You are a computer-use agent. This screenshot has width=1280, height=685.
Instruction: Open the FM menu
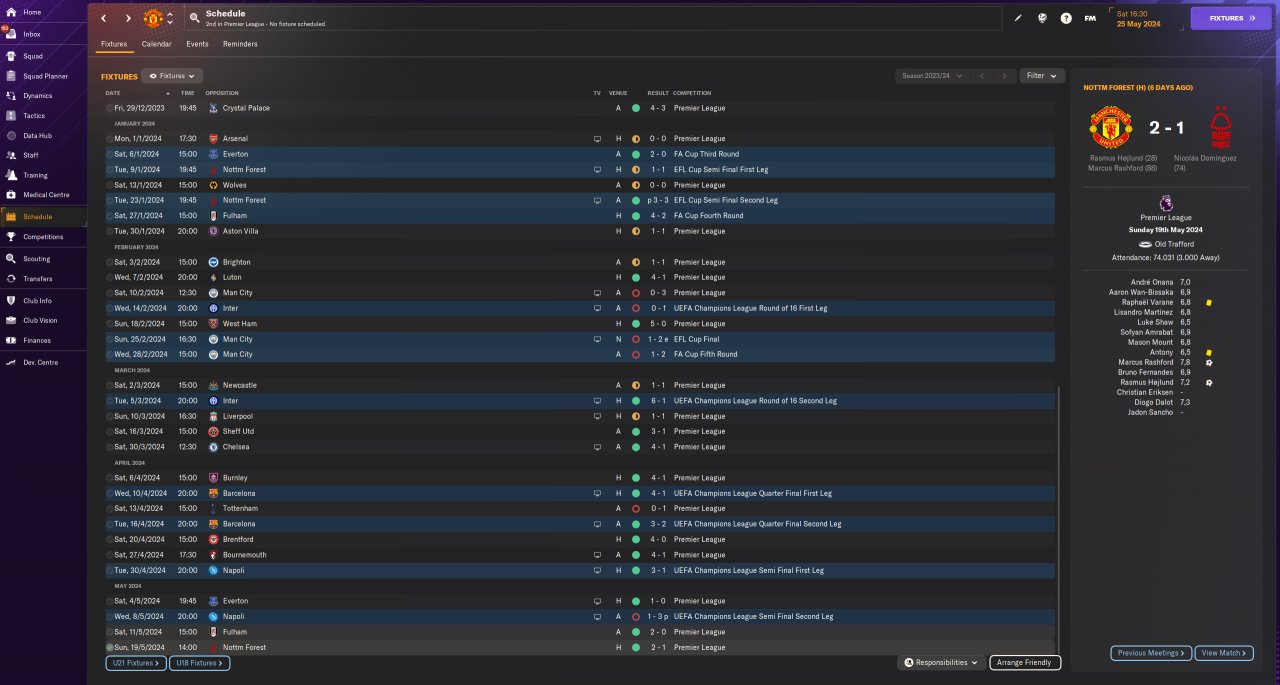(1090, 18)
